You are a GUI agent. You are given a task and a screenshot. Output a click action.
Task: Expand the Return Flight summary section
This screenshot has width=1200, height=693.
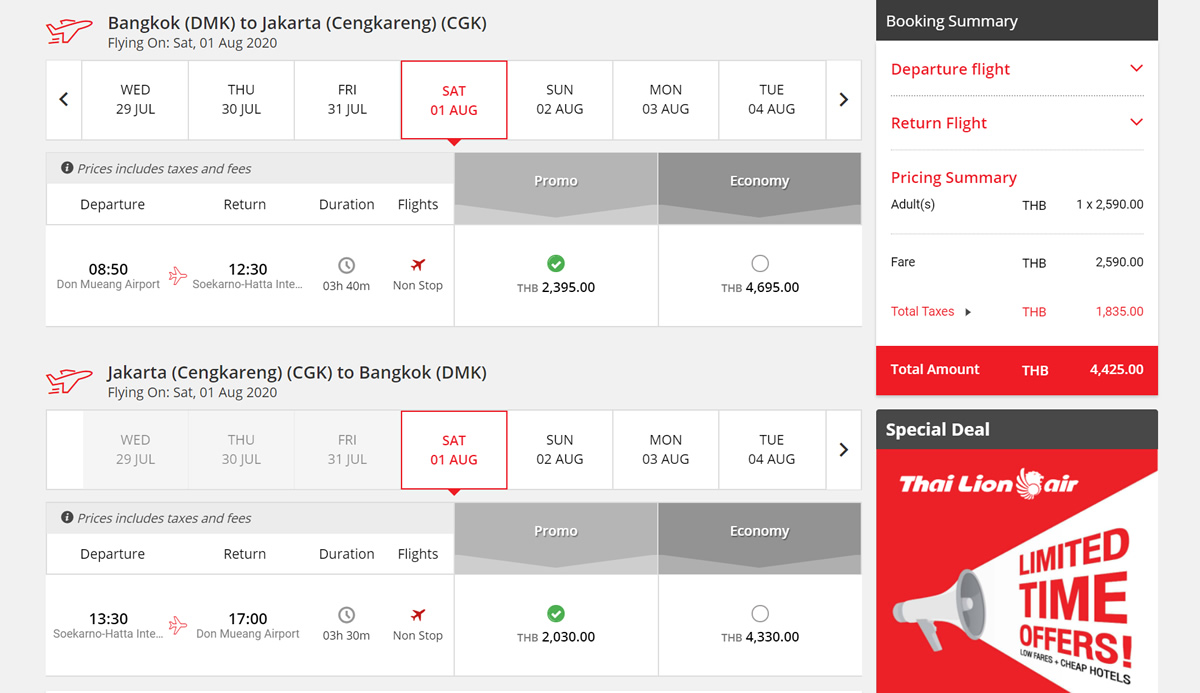(x=1135, y=123)
